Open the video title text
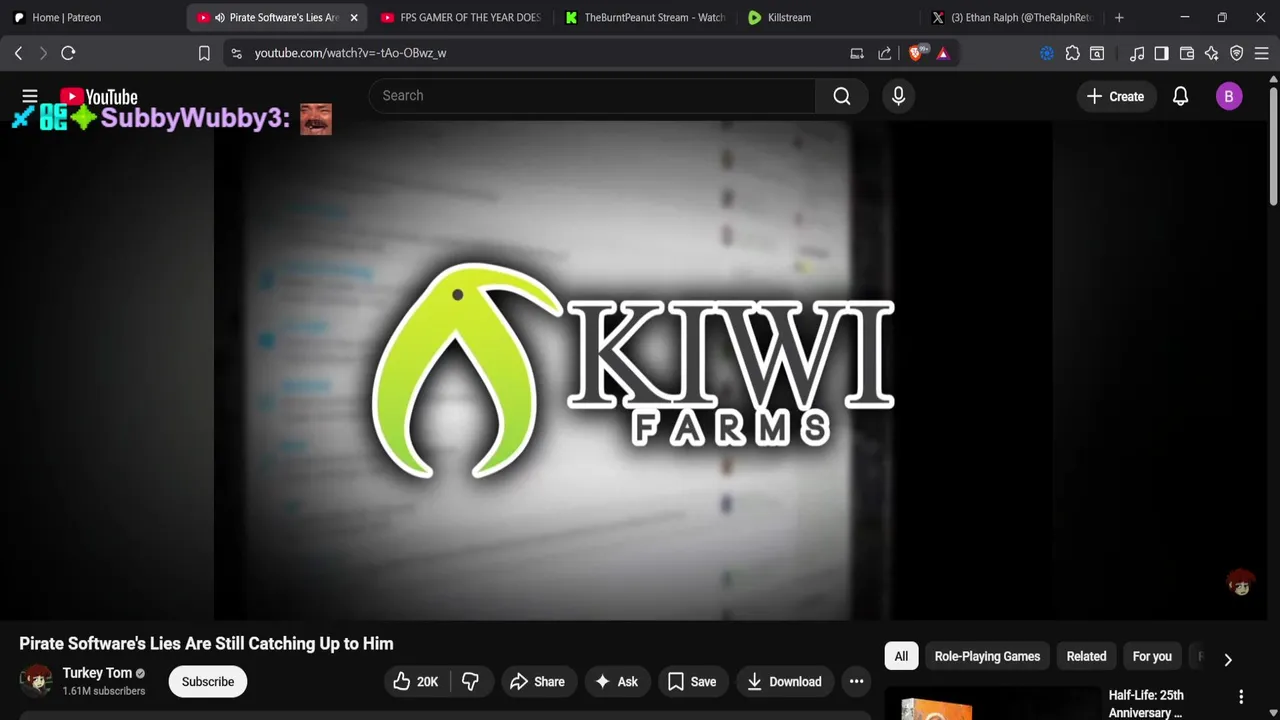 coord(206,643)
